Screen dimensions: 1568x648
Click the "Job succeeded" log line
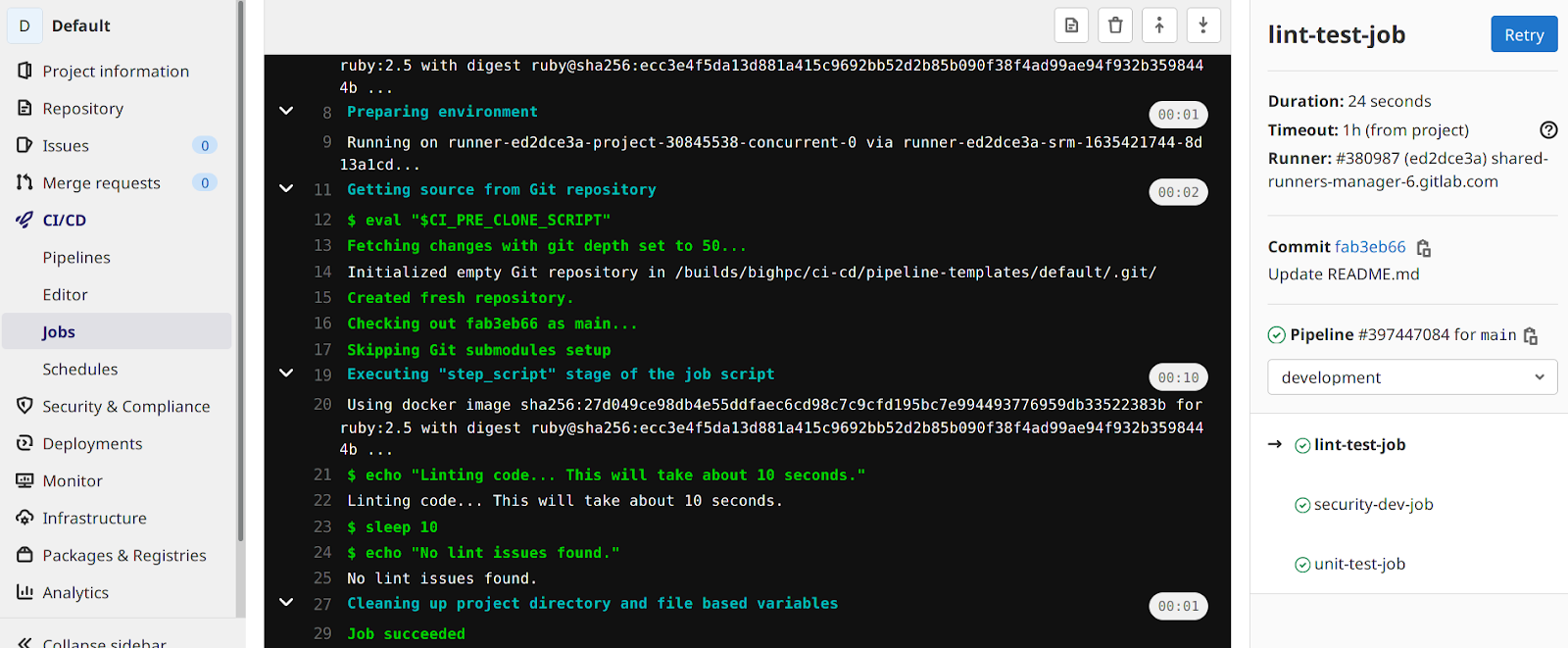point(406,634)
